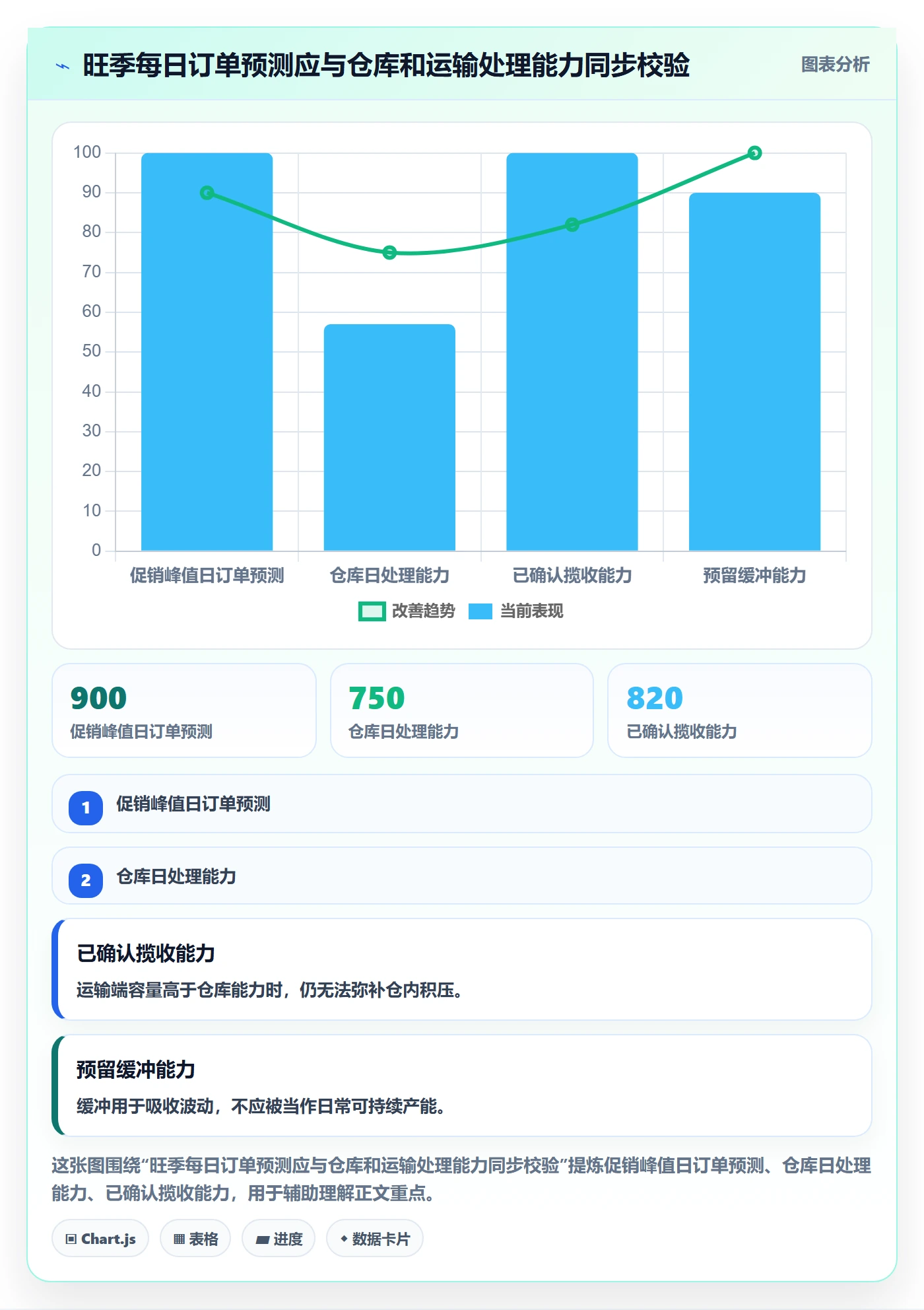The width and height of the screenshot is (924, 1310).
Task: Click the green line point at value 82
Action: 572,224
